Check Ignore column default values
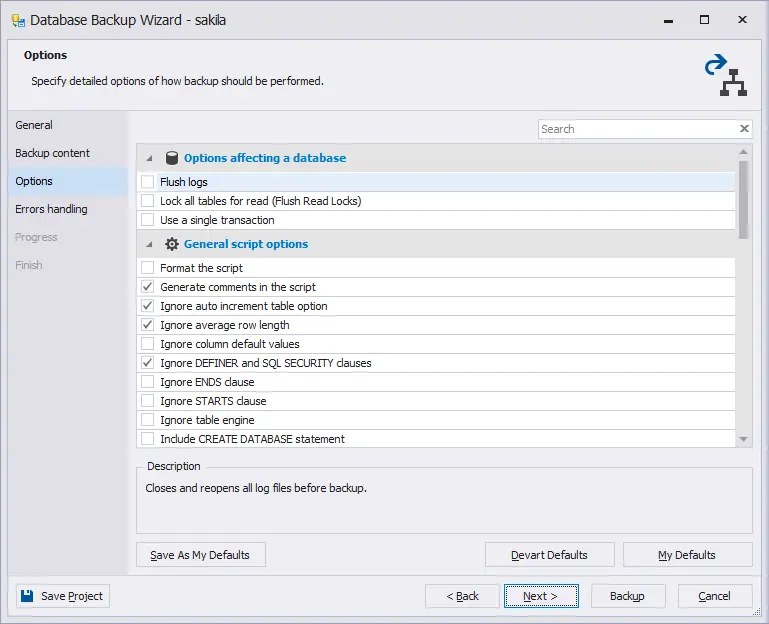 (x=147, y=343)
